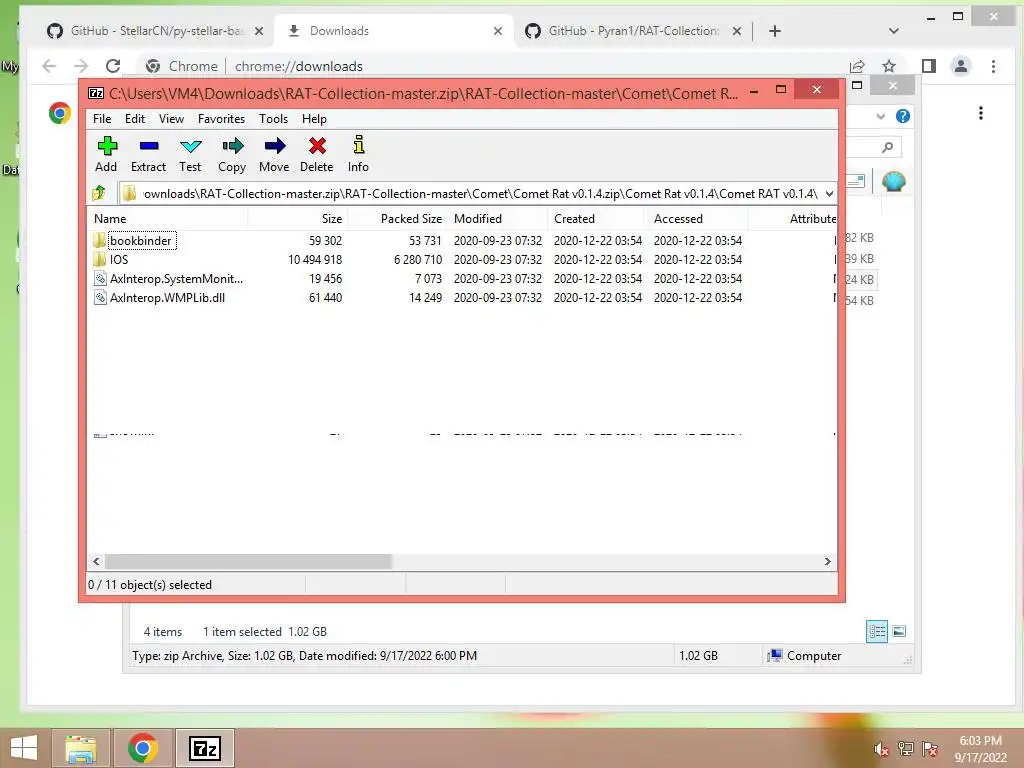Open Chrome tab search dropdown
The image size is (1024, 768).
pos(894,31)
